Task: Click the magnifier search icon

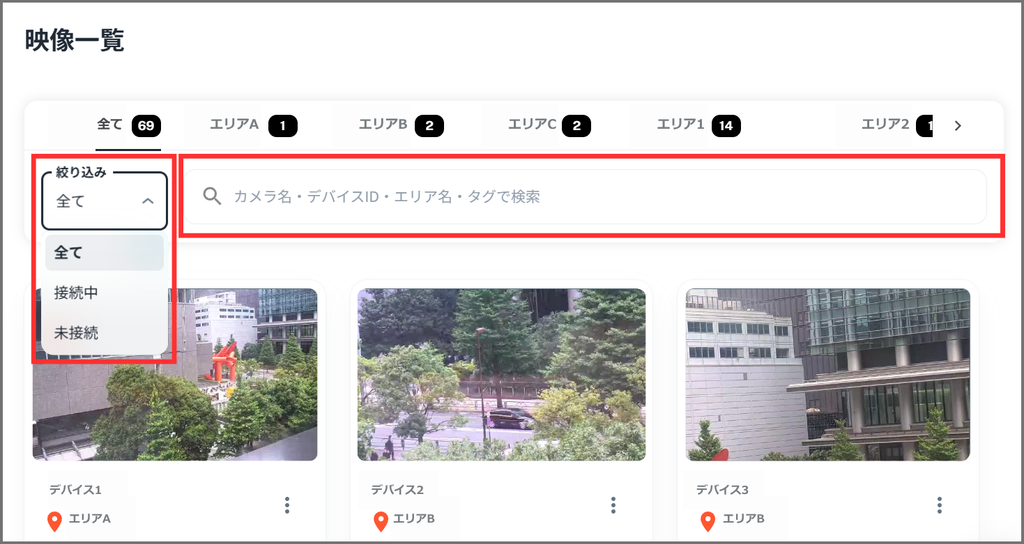Action: point(212,196)
